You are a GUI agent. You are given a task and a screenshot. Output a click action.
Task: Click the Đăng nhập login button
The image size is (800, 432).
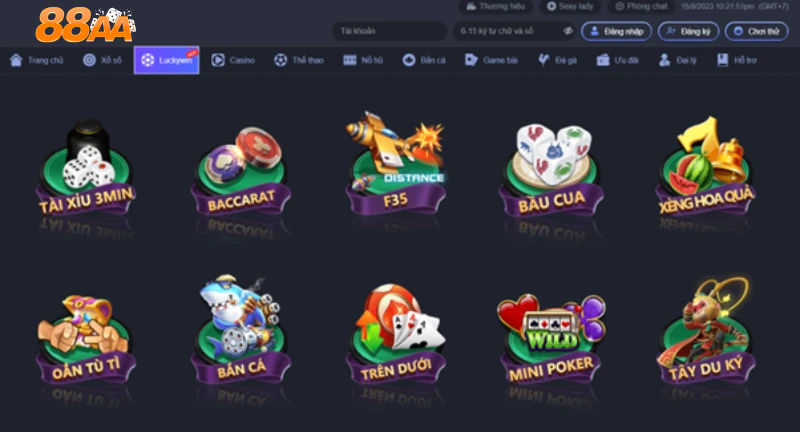(616, 31)
